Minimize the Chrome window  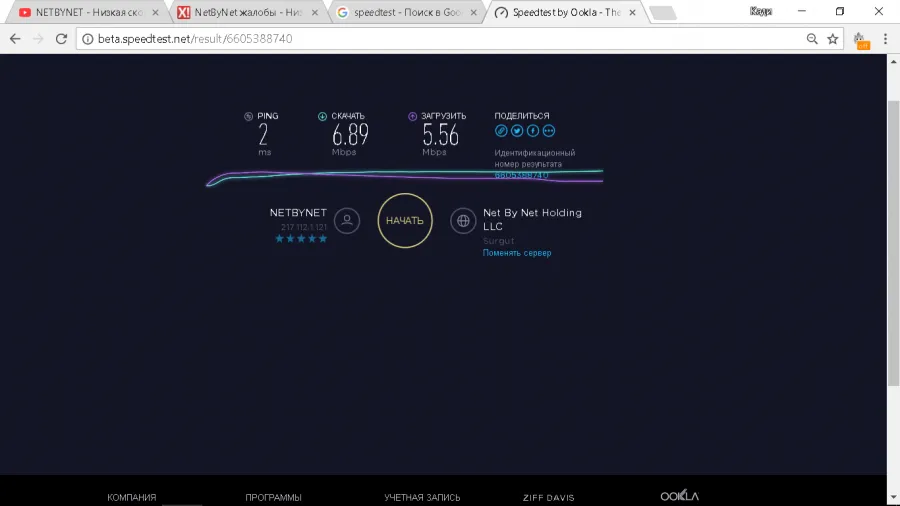coord(801,11)
